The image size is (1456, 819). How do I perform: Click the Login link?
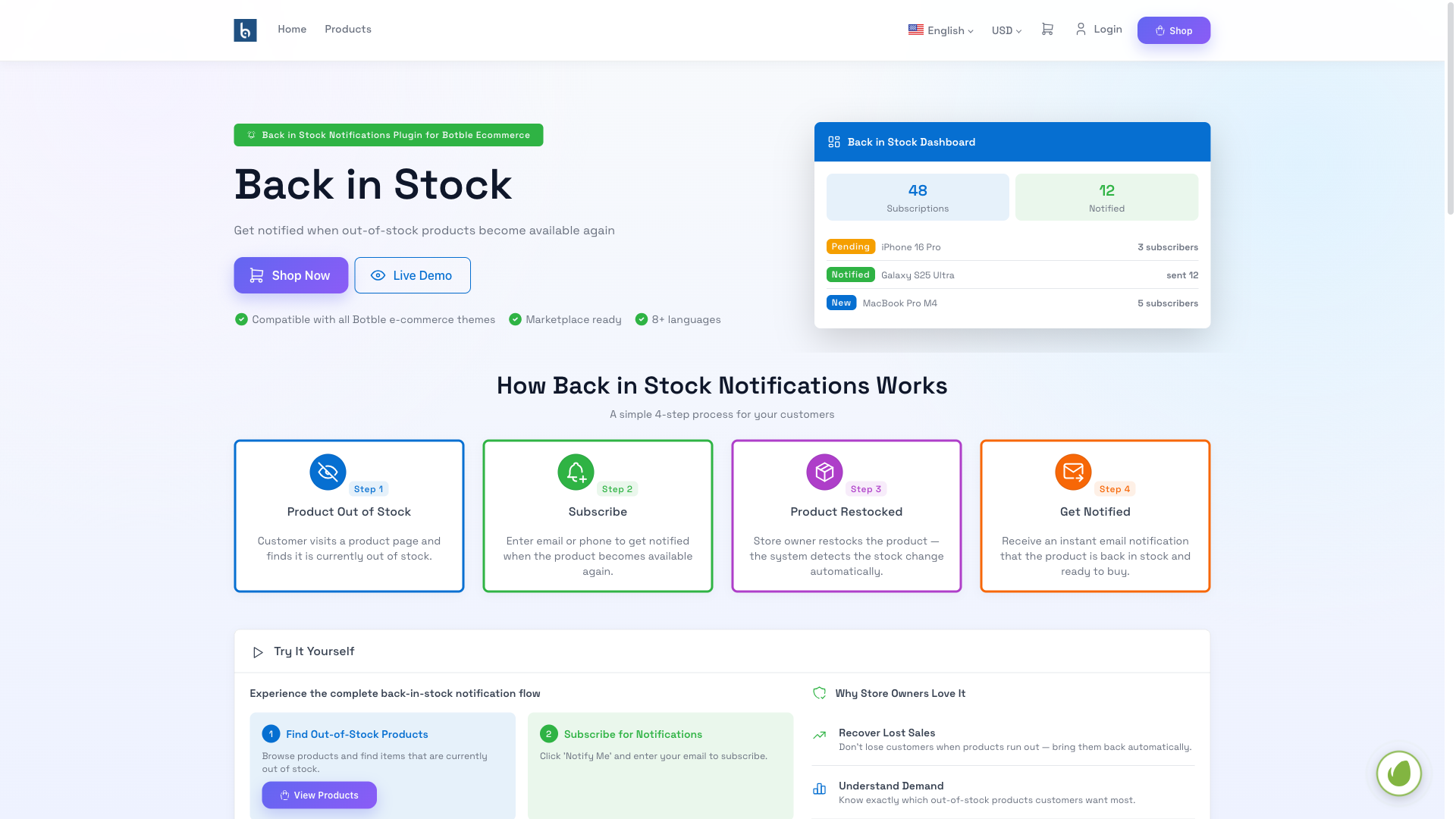click(1099, 29)
